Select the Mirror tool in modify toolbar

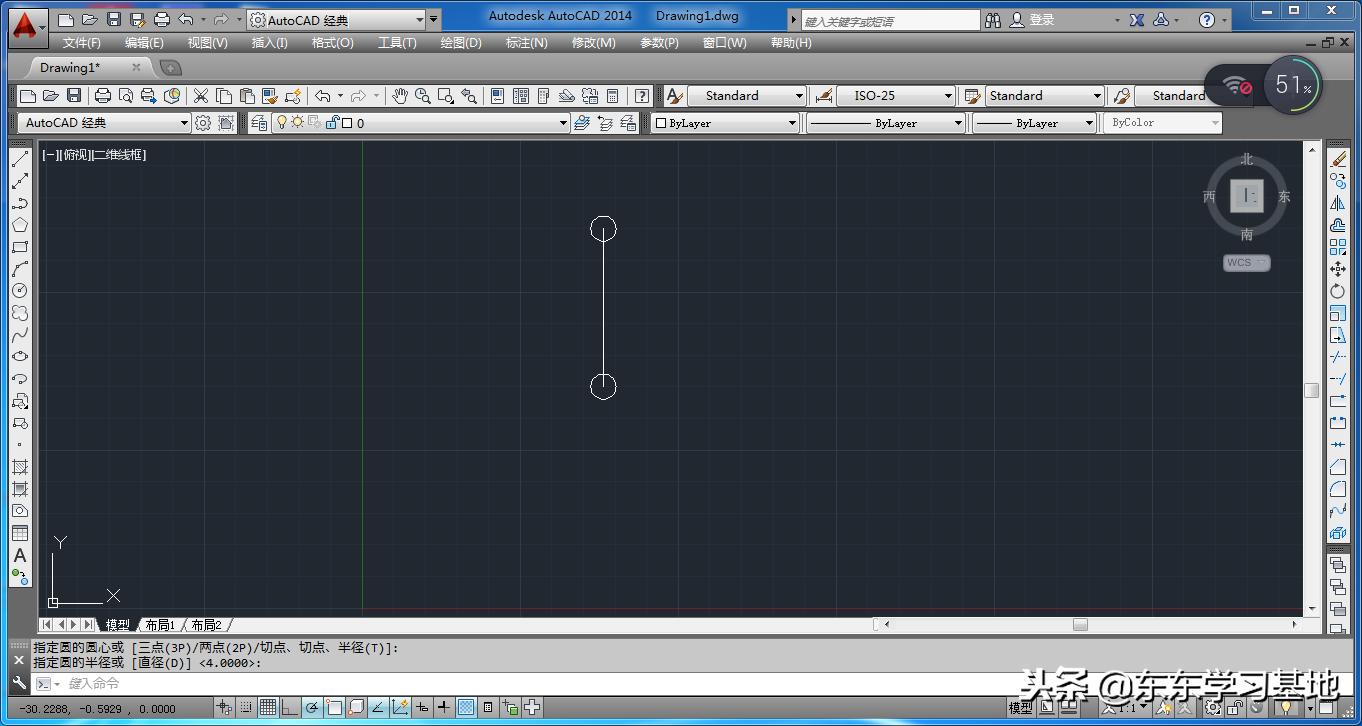pos(1338,203)
